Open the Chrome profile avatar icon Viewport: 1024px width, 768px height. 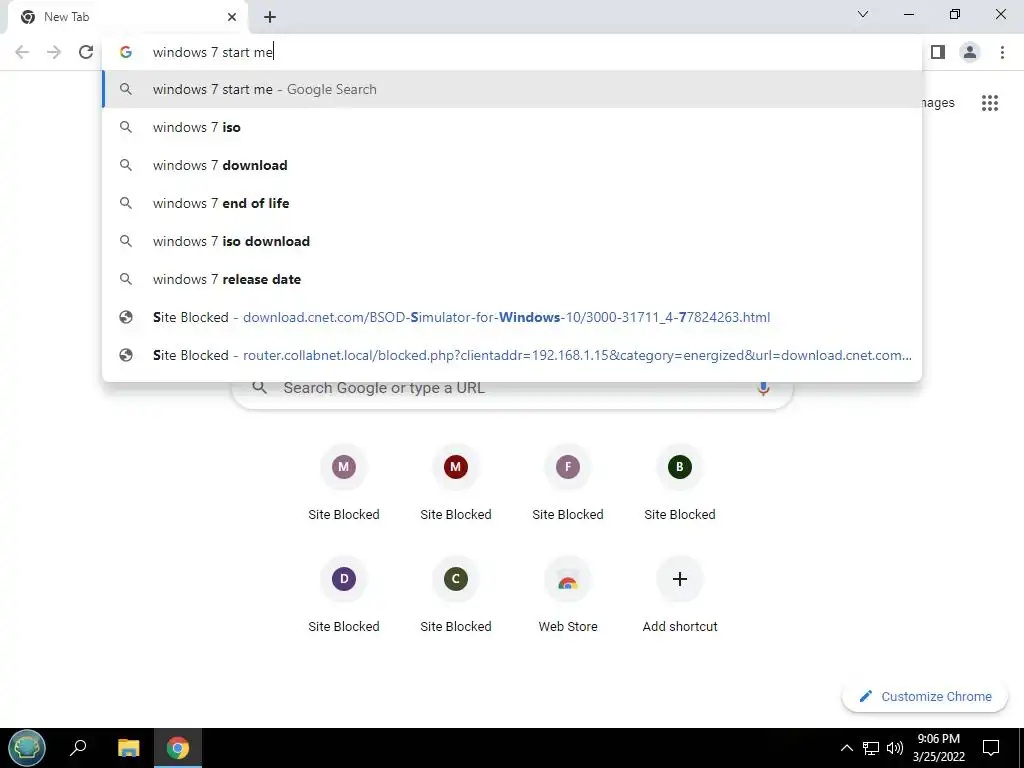click(x=970, y=52)
